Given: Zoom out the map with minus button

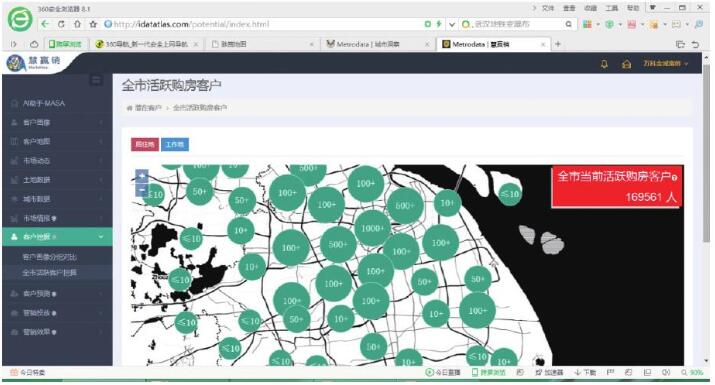Looking at the screenshot, I should (142, 189).
